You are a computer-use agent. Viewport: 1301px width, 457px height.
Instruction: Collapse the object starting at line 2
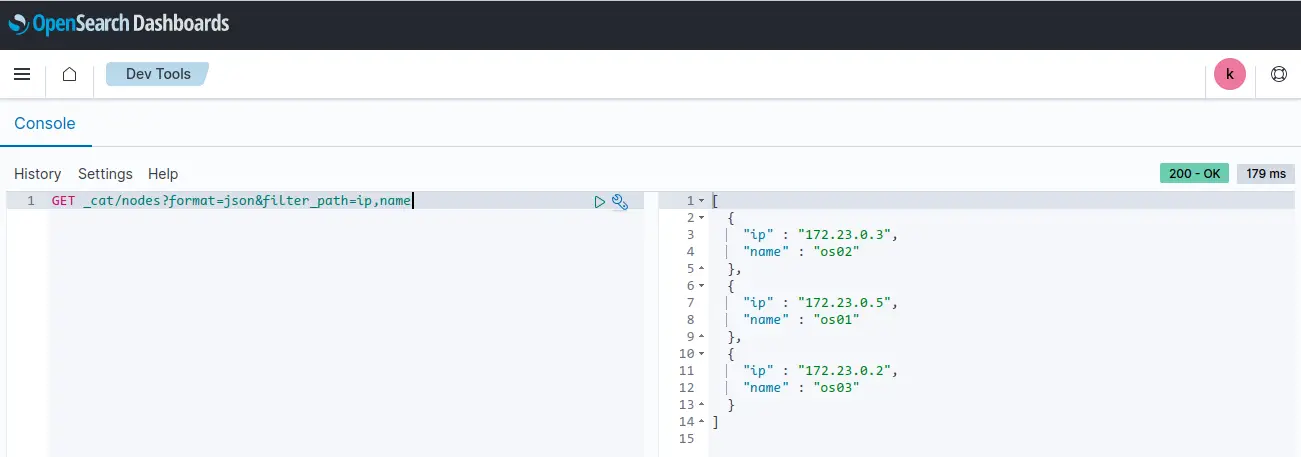[x=701, y=218]
